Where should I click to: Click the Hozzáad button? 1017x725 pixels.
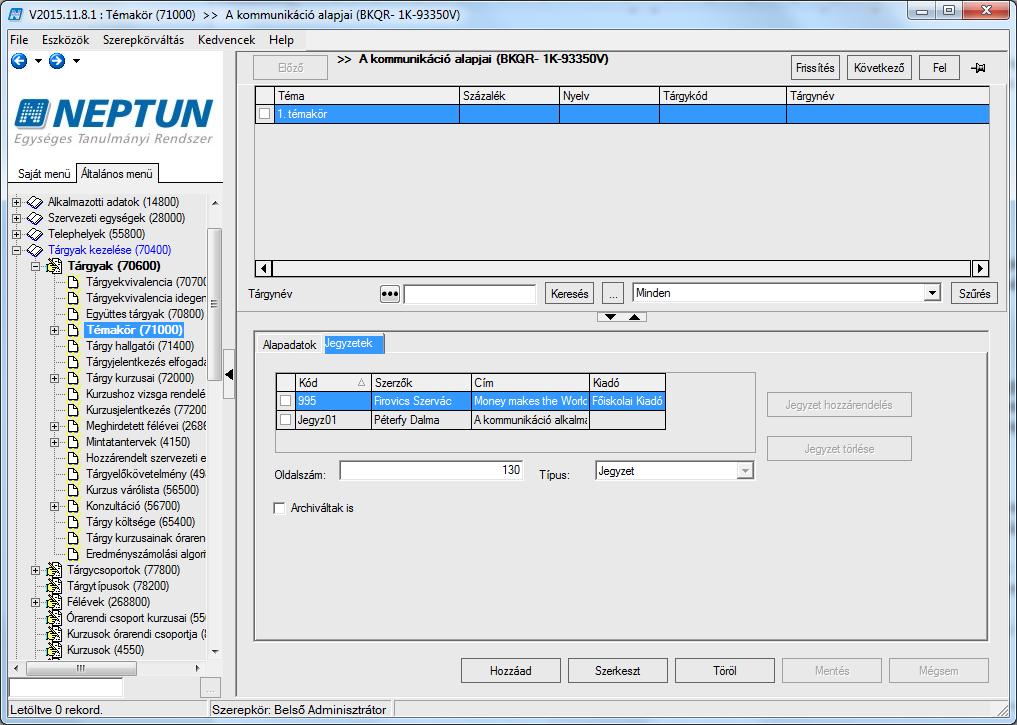510,671
